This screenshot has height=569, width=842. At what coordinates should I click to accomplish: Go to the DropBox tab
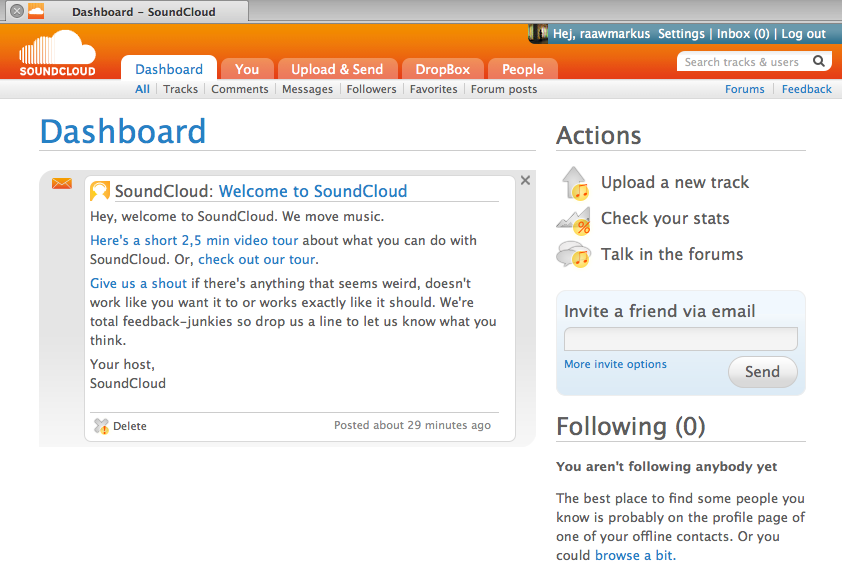click(442, 69)
